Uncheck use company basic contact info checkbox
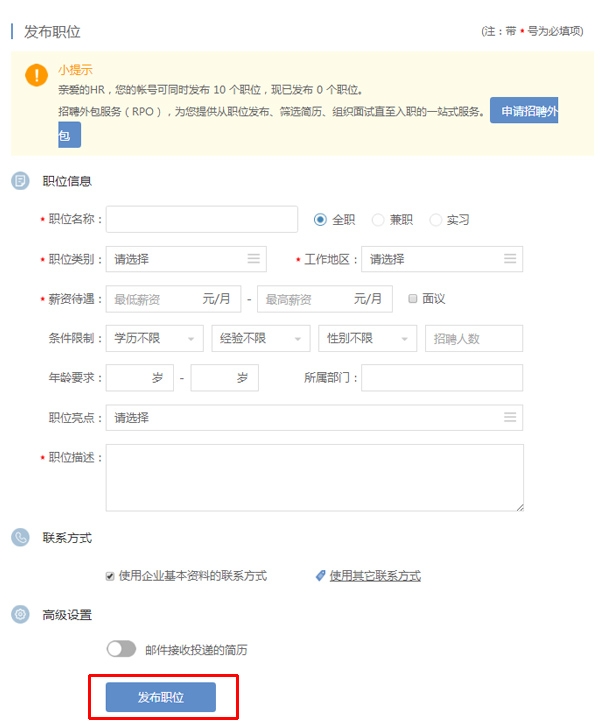 point(110,576)
